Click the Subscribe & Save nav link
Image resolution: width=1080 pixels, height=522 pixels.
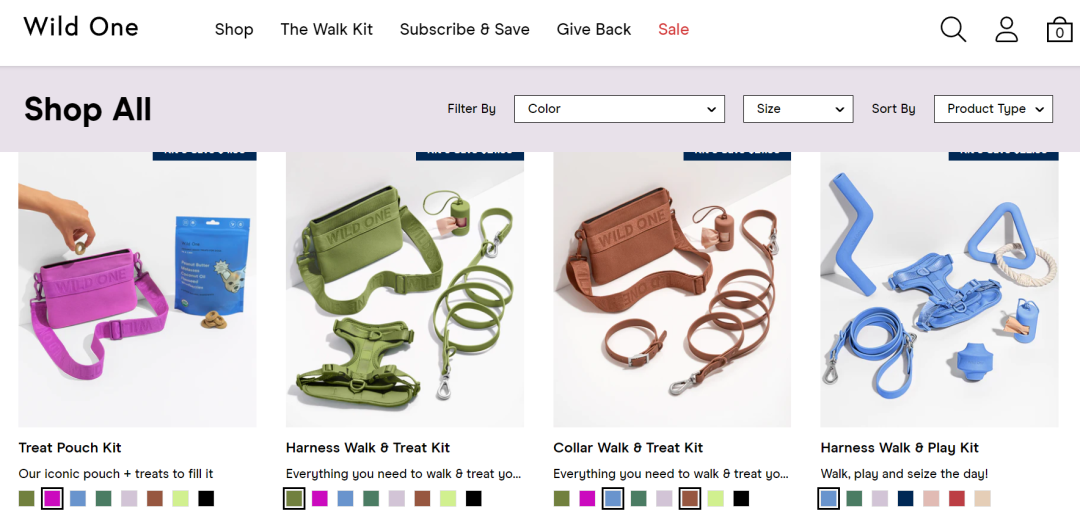coord(464,30)
